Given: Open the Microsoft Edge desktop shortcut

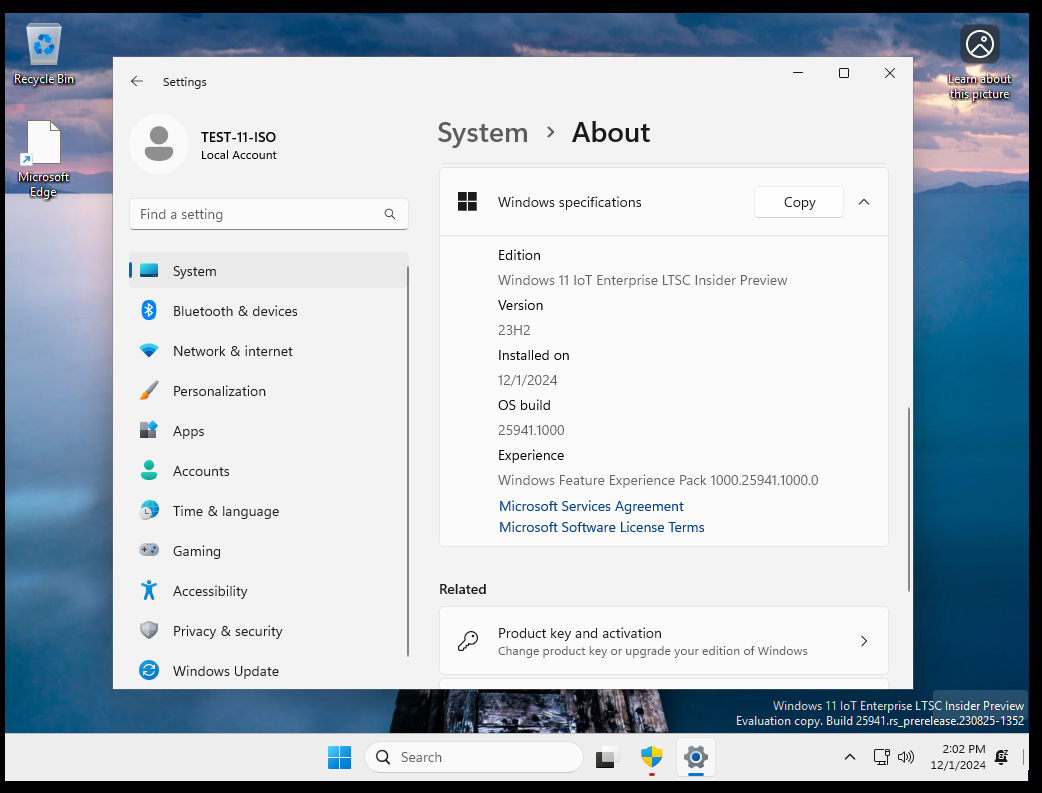Looking at the screenshot, I should 44,159.
